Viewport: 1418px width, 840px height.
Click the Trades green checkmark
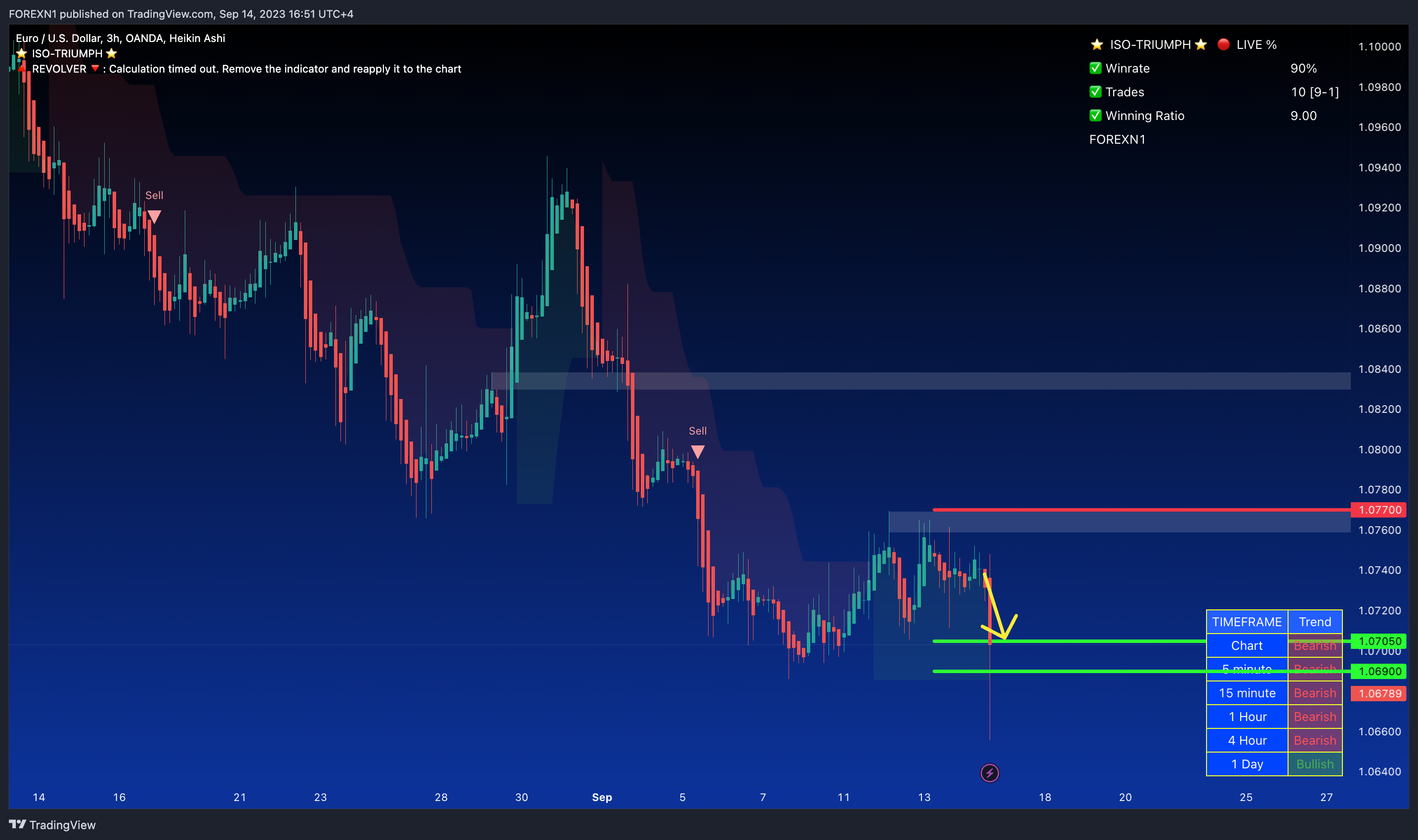click(1096, 92)
